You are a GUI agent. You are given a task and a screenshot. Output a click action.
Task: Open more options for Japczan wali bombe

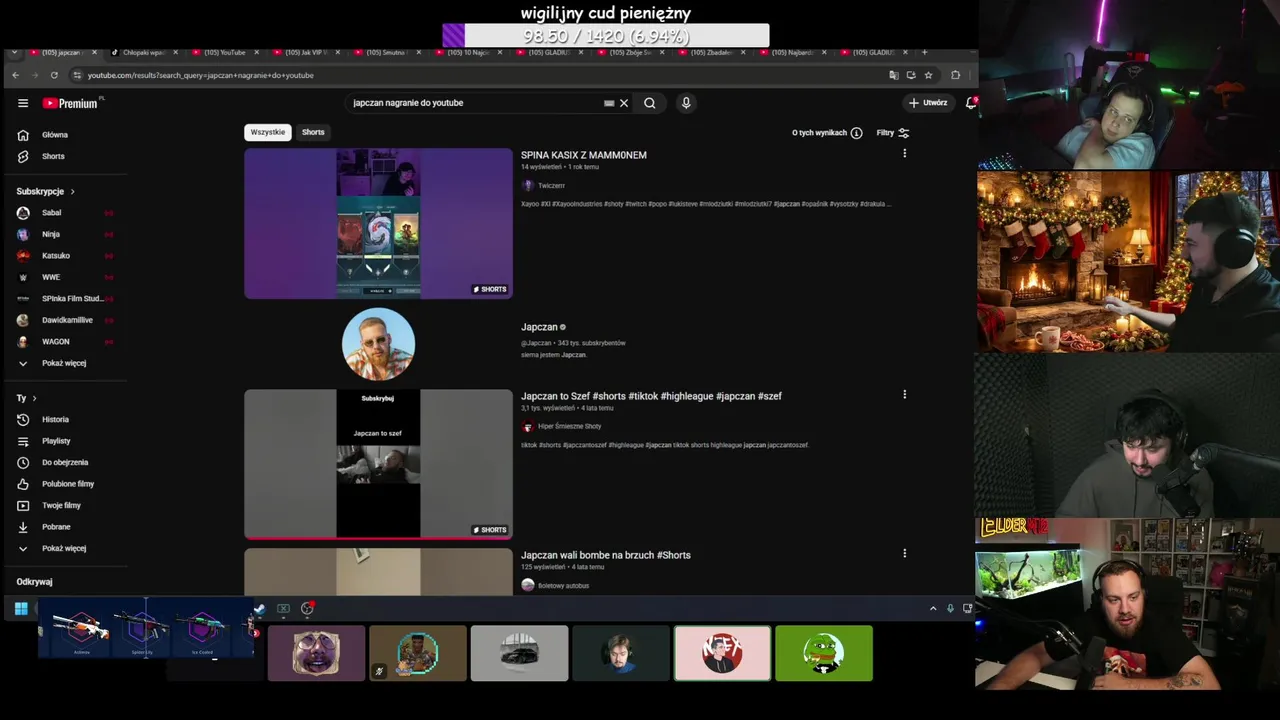[x=904, y=553]
